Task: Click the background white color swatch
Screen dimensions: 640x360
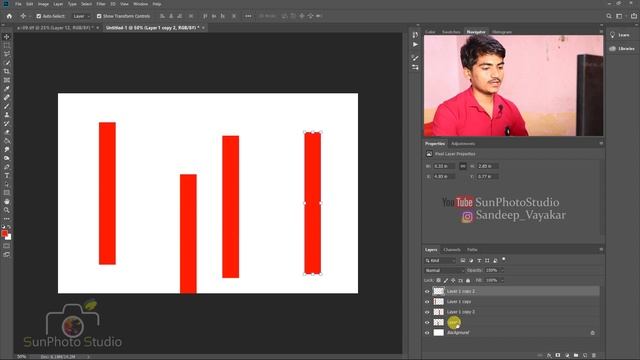Action: (x=9, y=237)
